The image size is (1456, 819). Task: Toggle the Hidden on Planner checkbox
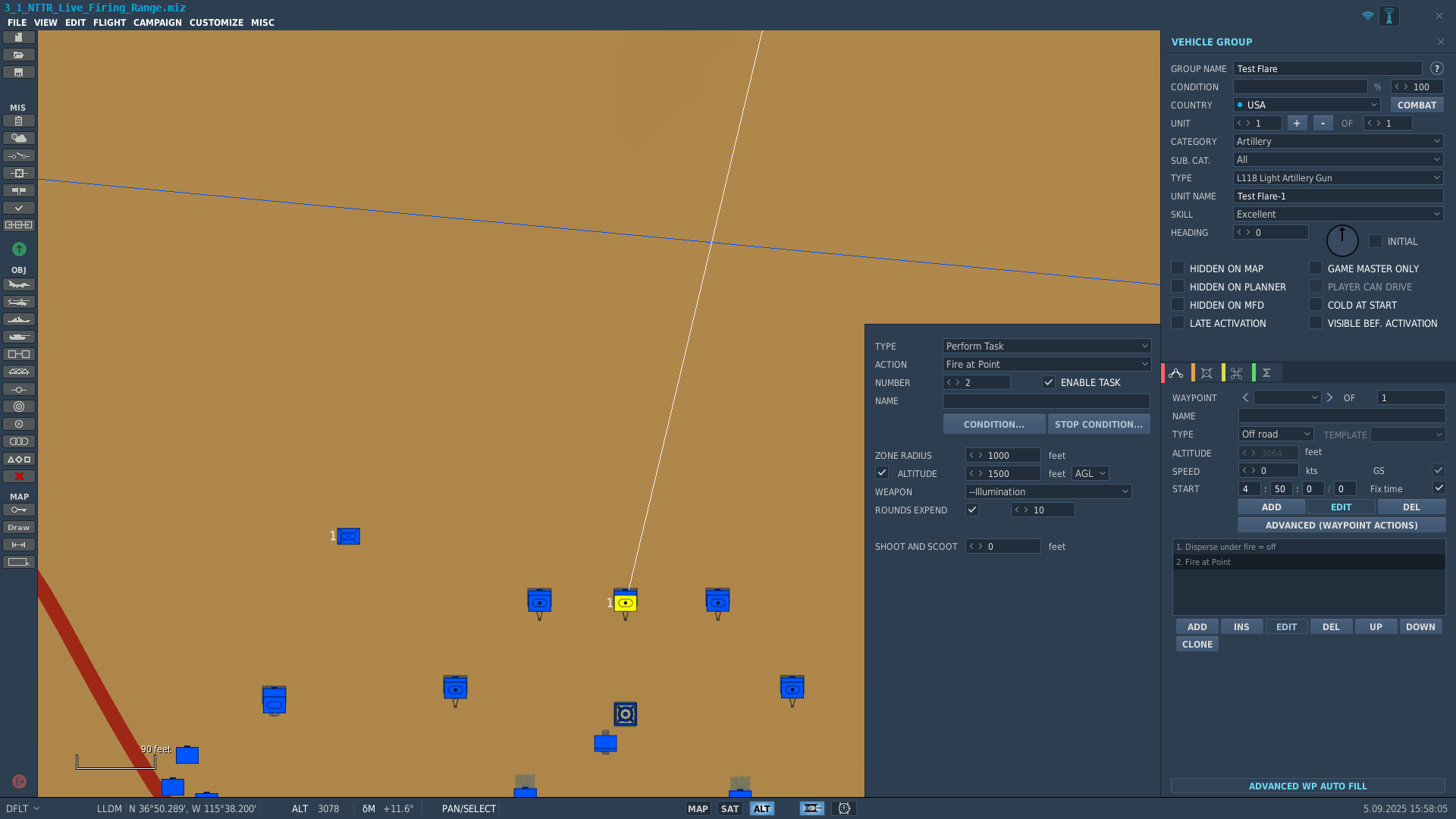pos(1178,286)
